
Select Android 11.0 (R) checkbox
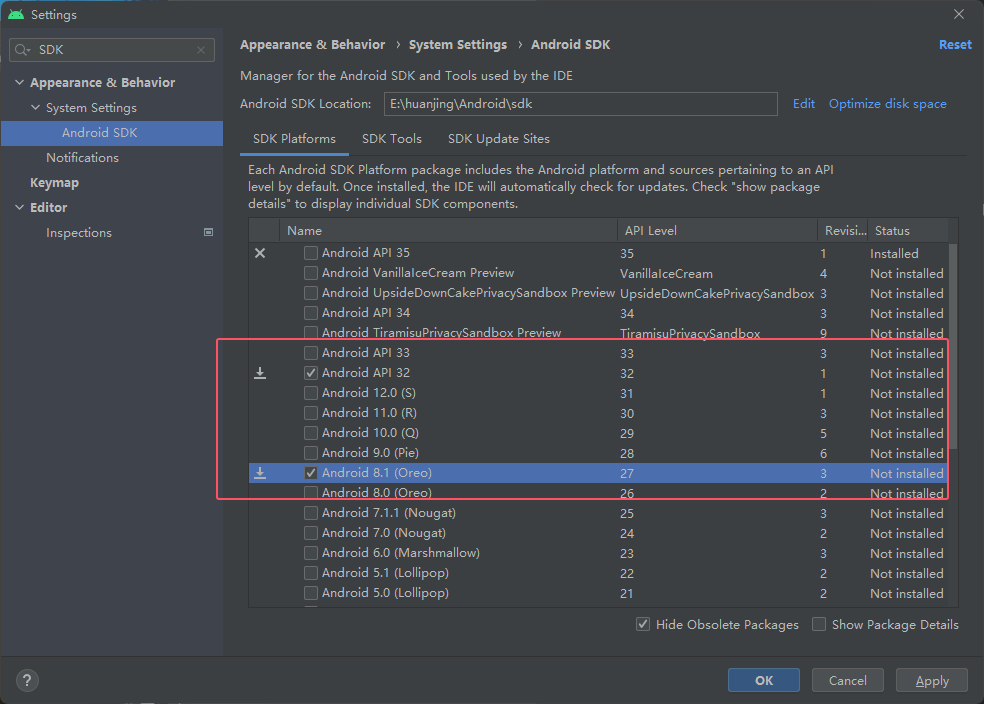(311, 413)
